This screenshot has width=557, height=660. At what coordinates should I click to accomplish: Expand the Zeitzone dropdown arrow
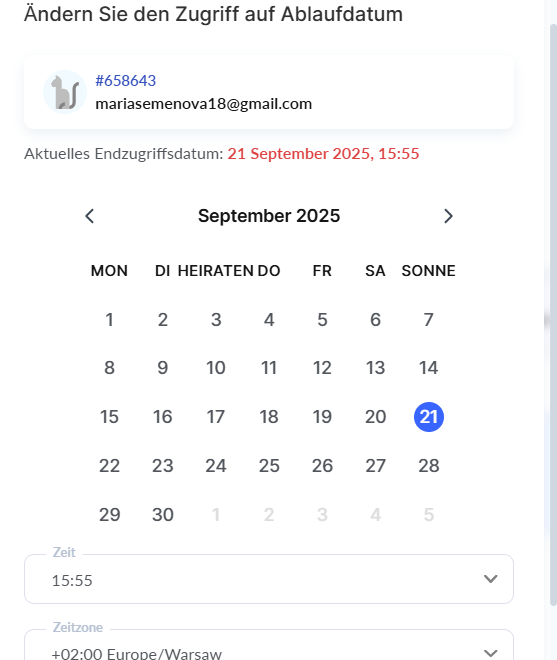[490, 653]
